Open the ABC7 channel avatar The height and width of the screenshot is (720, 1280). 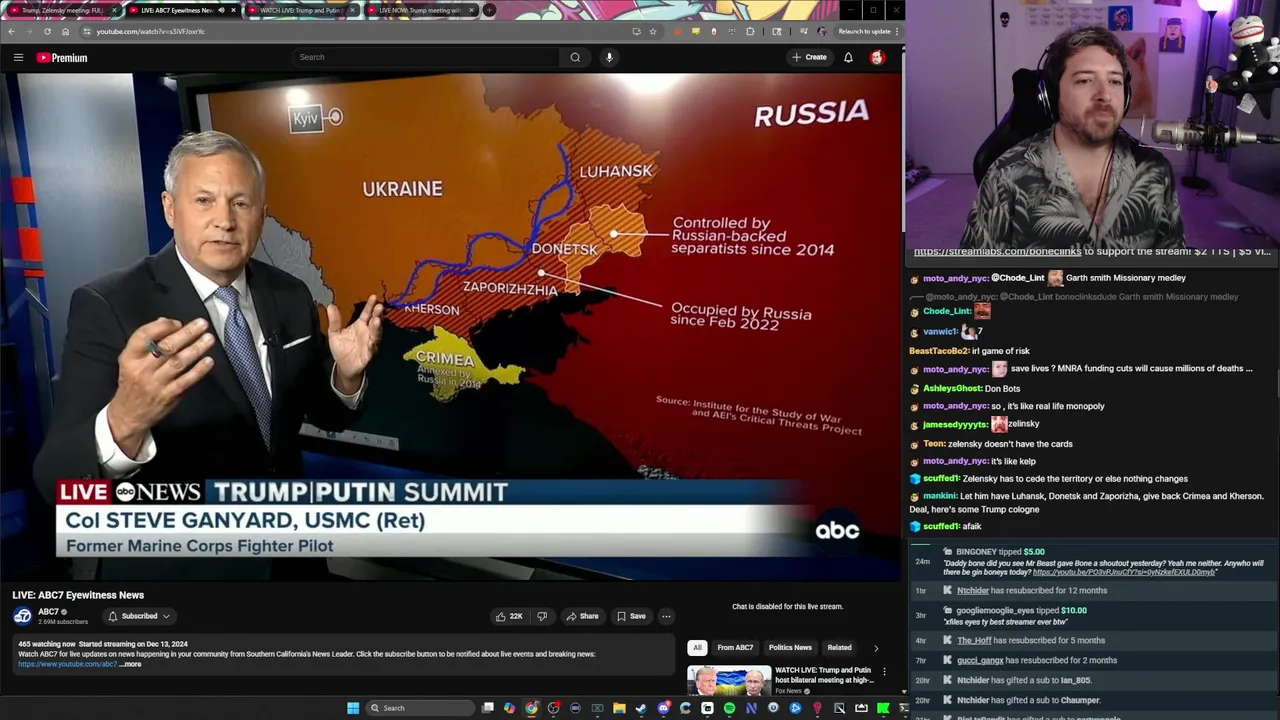coord(22,616)
